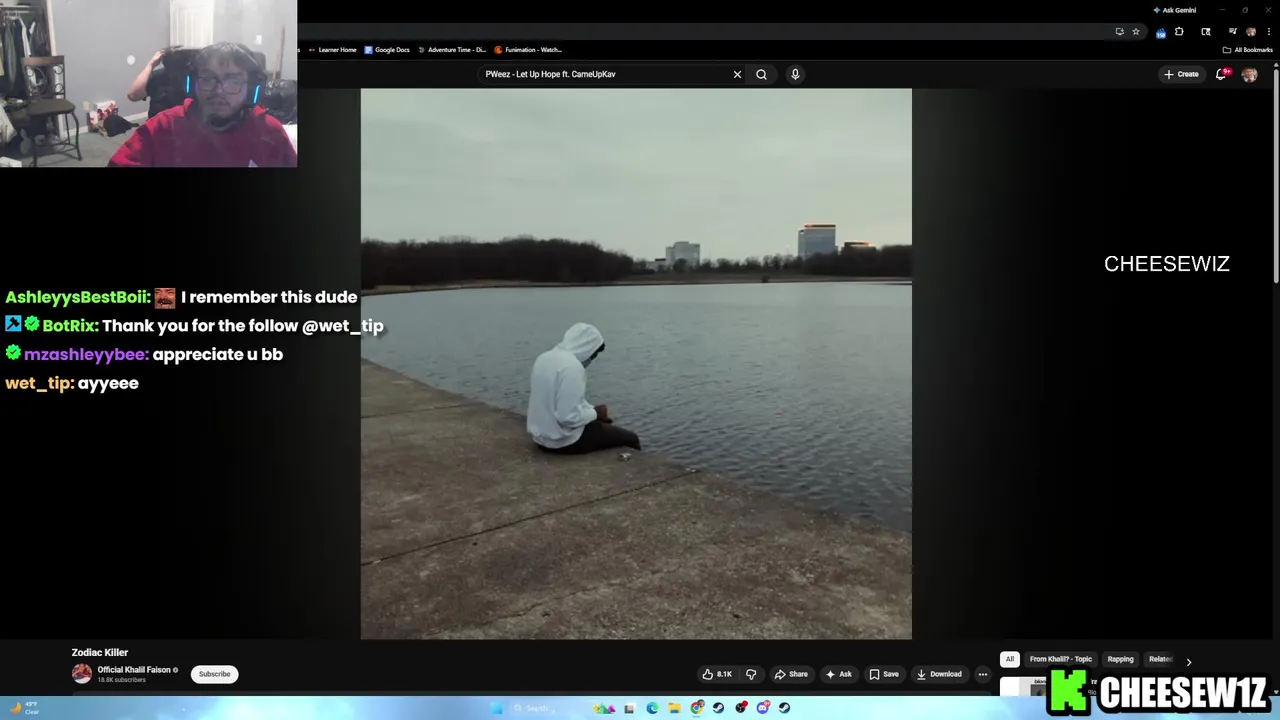Save the video to a playlist

click(x=884, y=674)
